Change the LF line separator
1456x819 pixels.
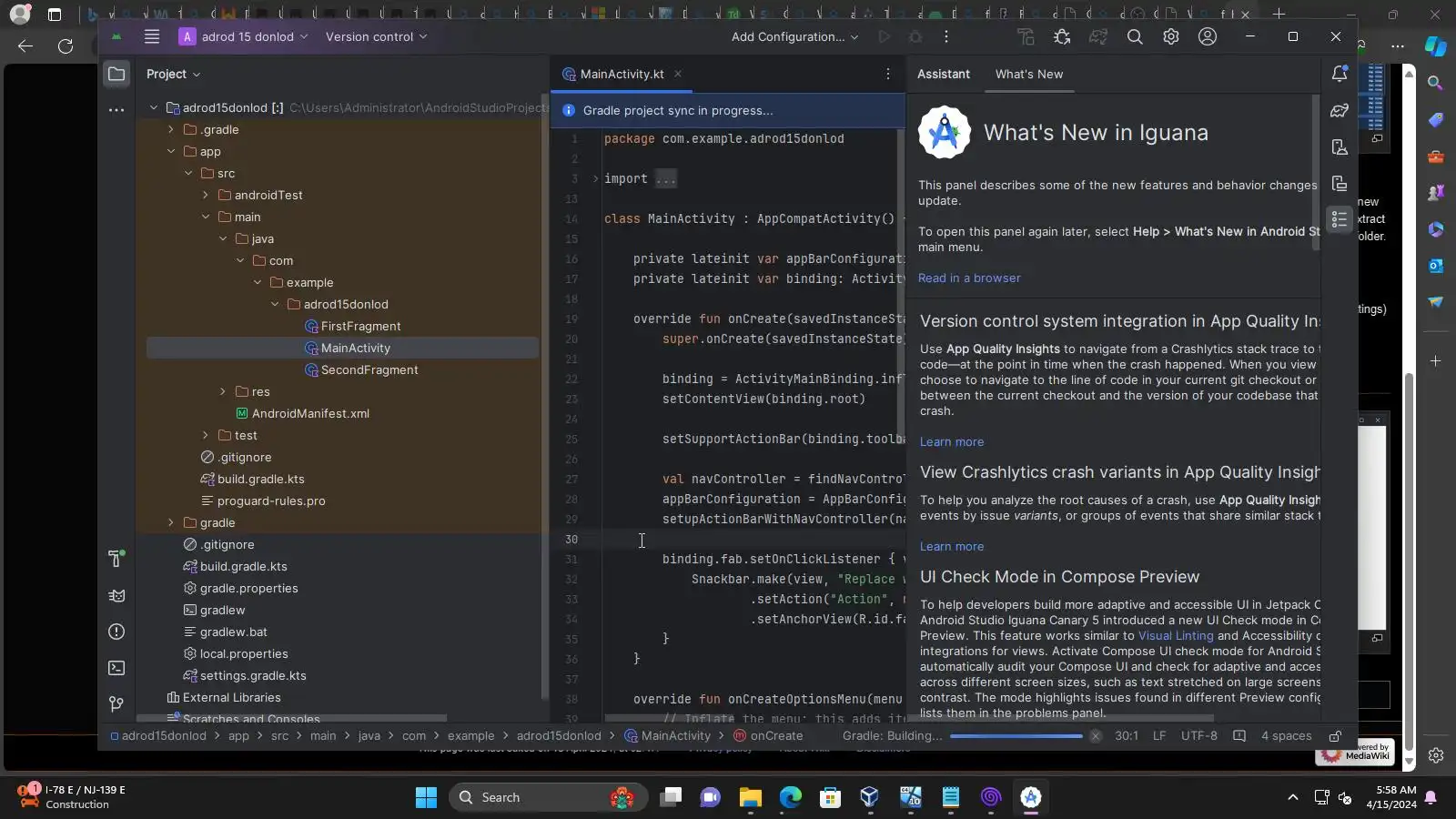[1159, 736]
